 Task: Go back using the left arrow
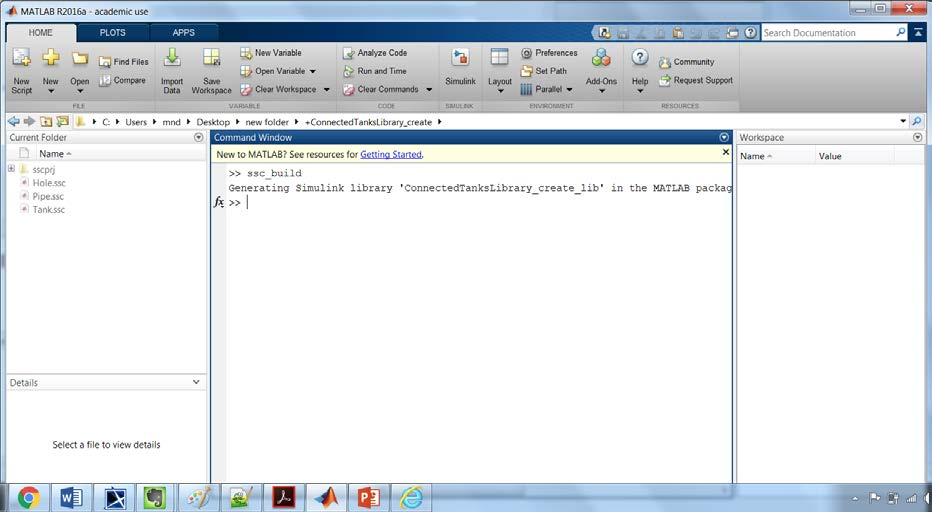click(13, 121)
